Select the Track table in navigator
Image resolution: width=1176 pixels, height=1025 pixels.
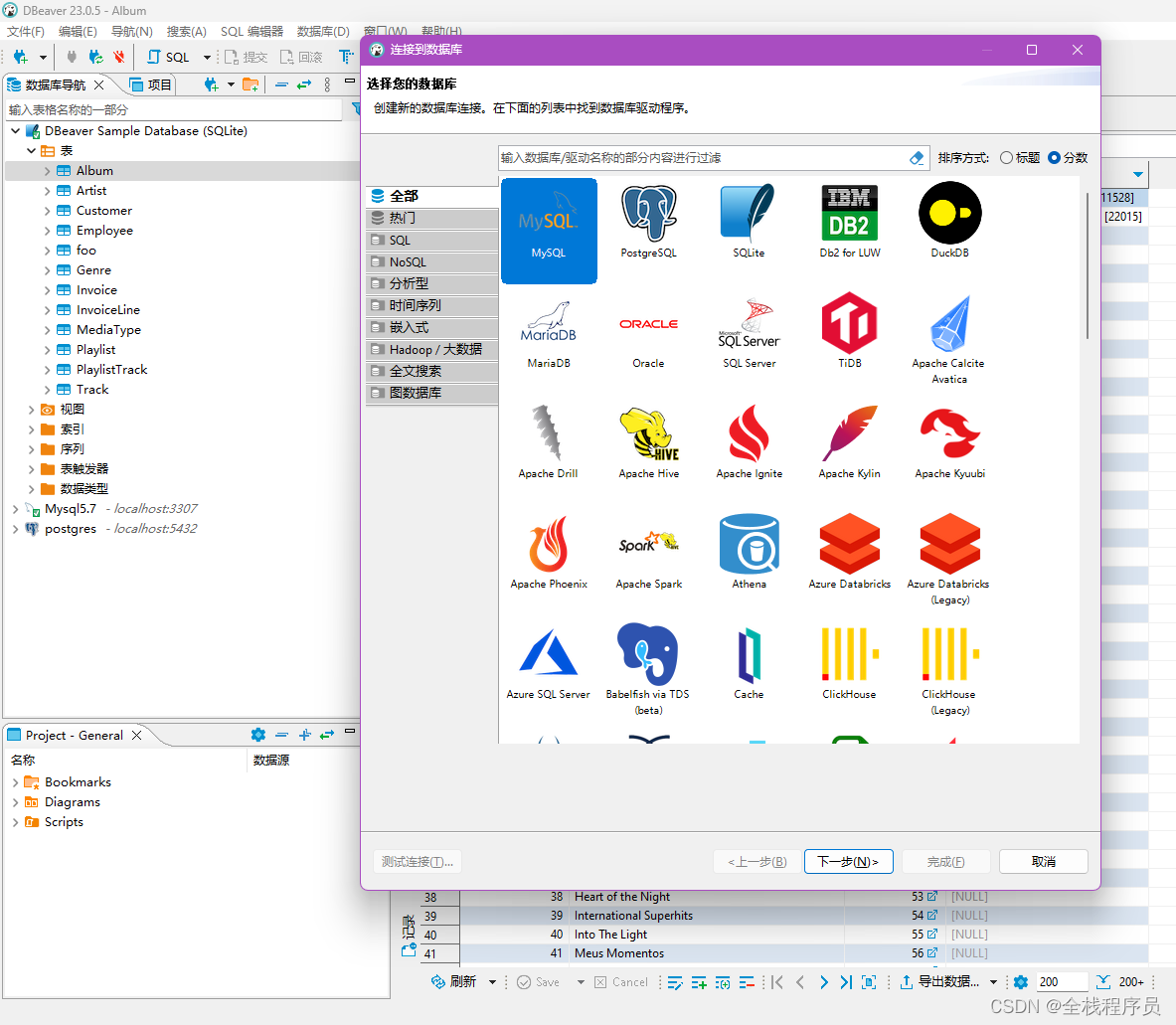(x=92, y=390)
